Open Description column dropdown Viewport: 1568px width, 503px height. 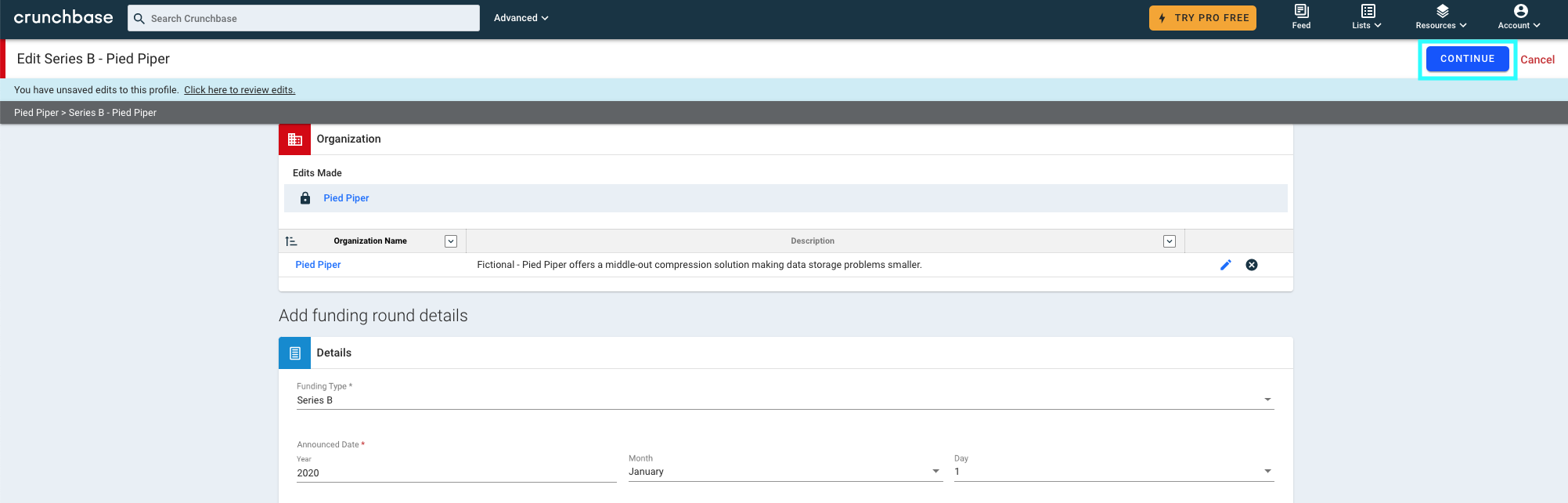[x=1170, y=241]
